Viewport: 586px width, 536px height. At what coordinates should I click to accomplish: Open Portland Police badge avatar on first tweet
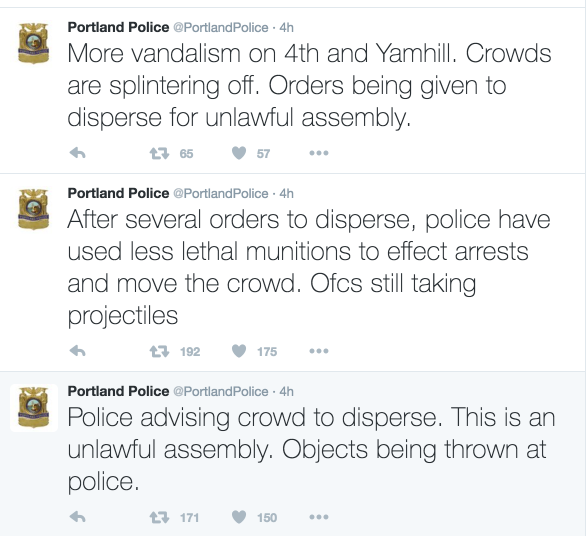click(34, 43)
